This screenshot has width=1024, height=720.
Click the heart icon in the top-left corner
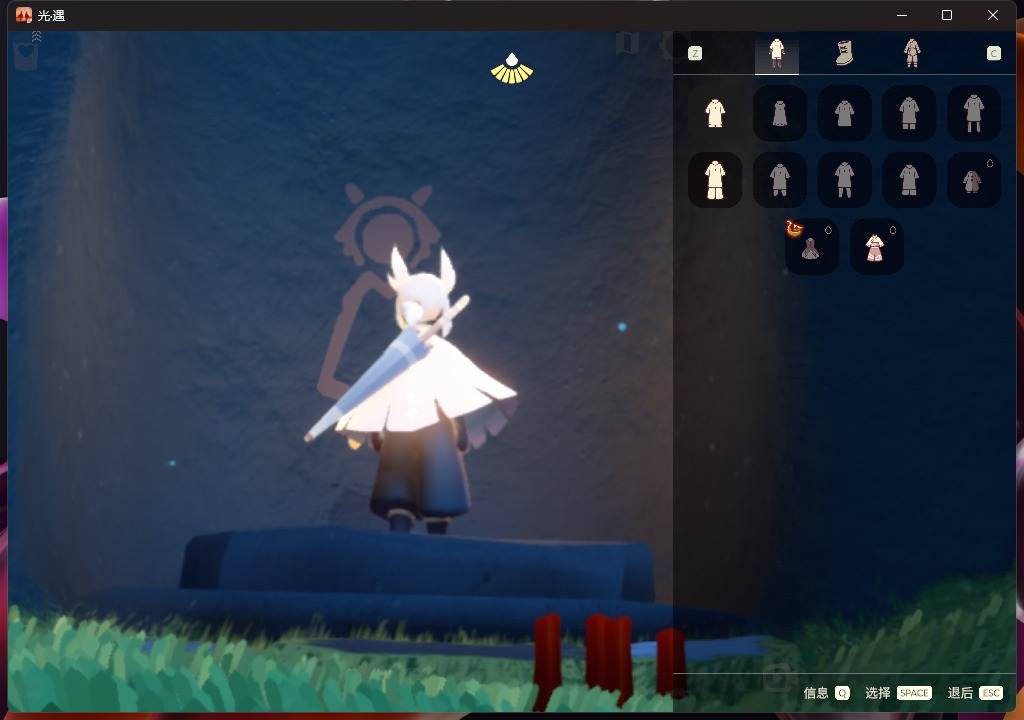(x=26, y=56)
